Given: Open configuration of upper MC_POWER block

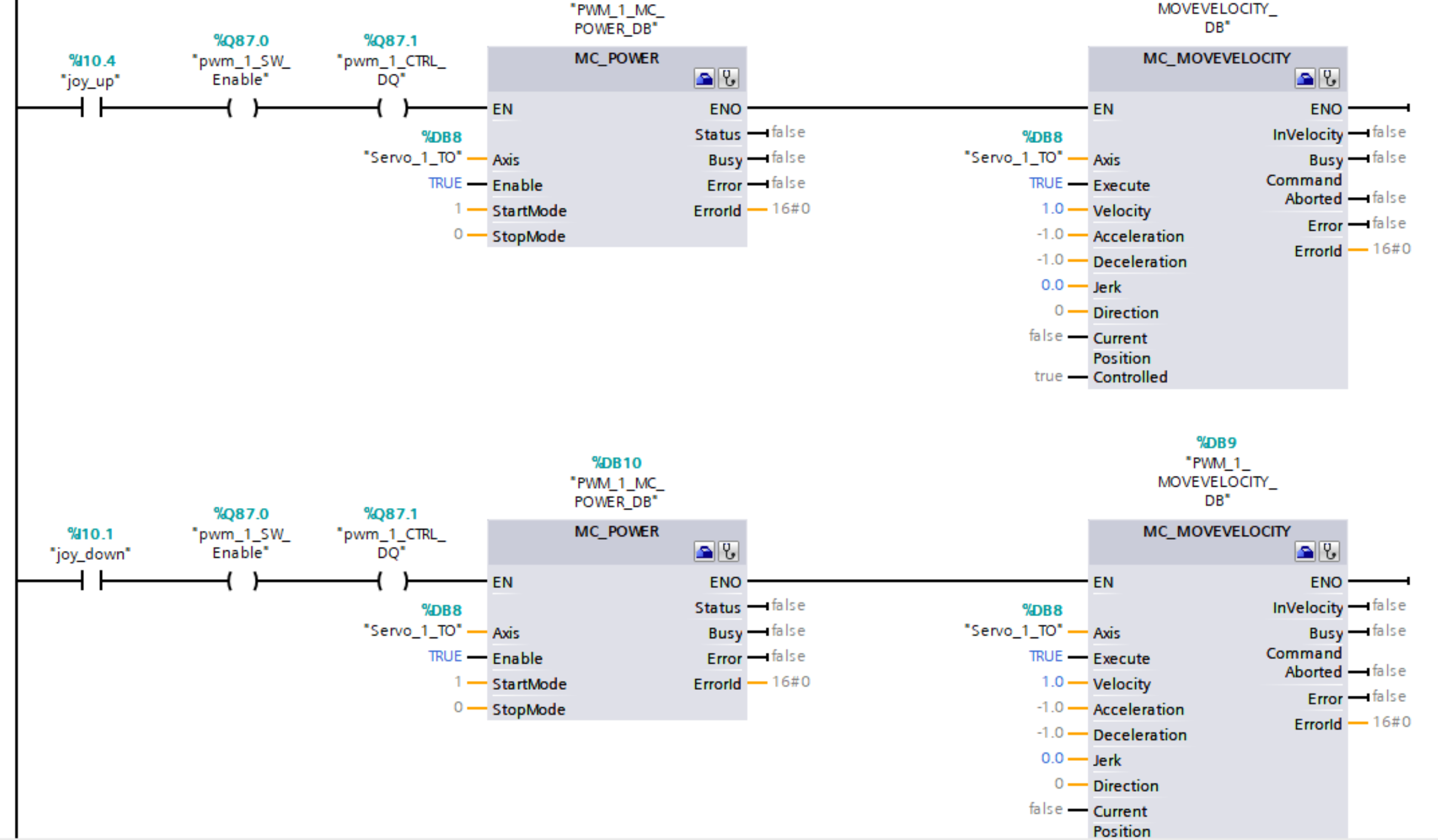Looking at the screenshot, I should (x=704, y=79).
